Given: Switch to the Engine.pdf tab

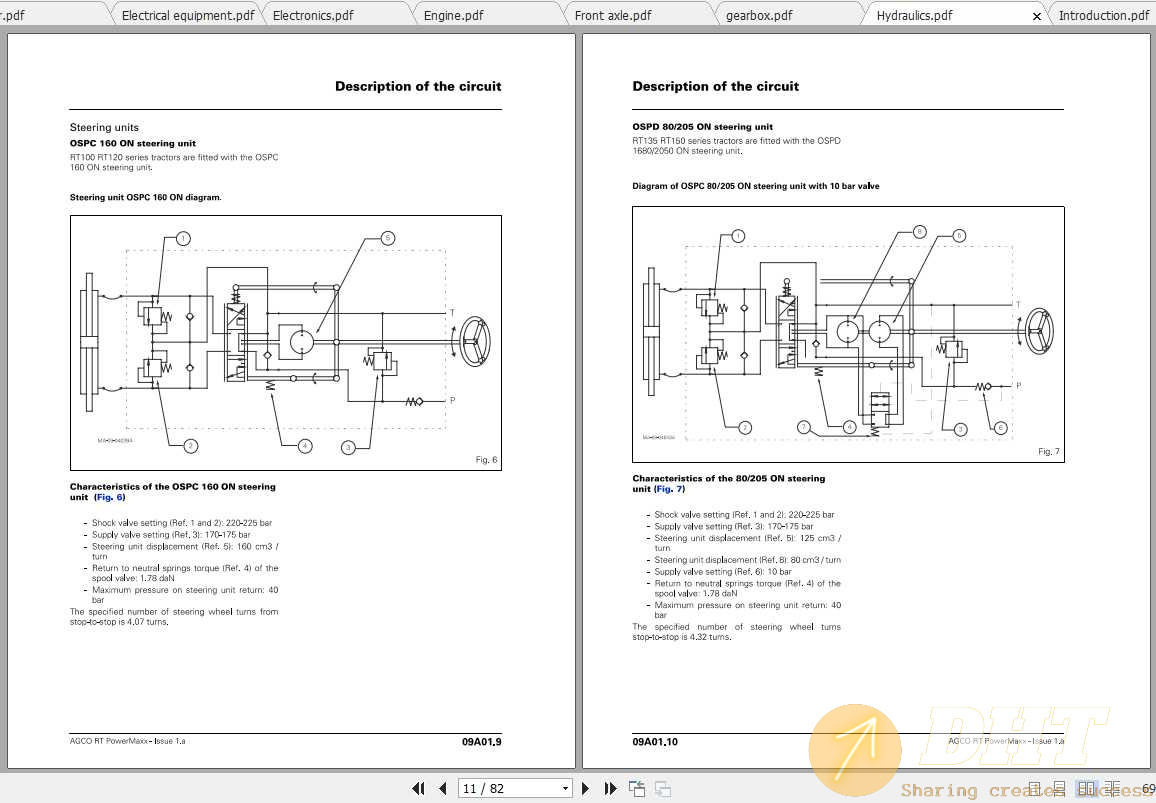Looking at the screenshot, I should pos(455,14).
